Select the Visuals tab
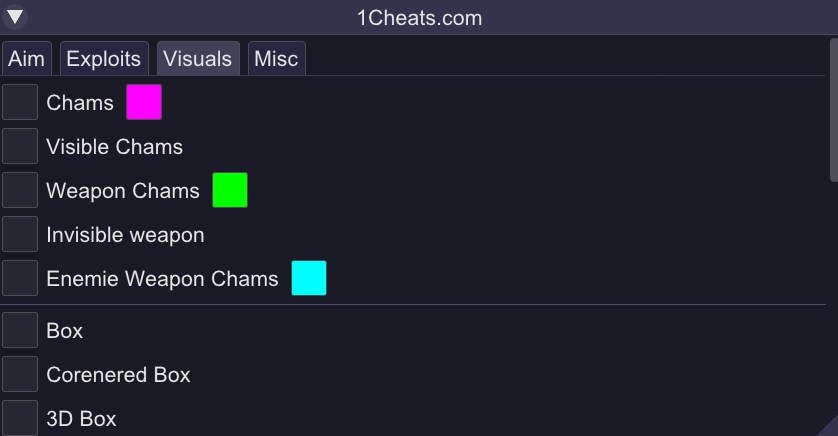This screenshot has height=436, width=838. coord(197,59)
